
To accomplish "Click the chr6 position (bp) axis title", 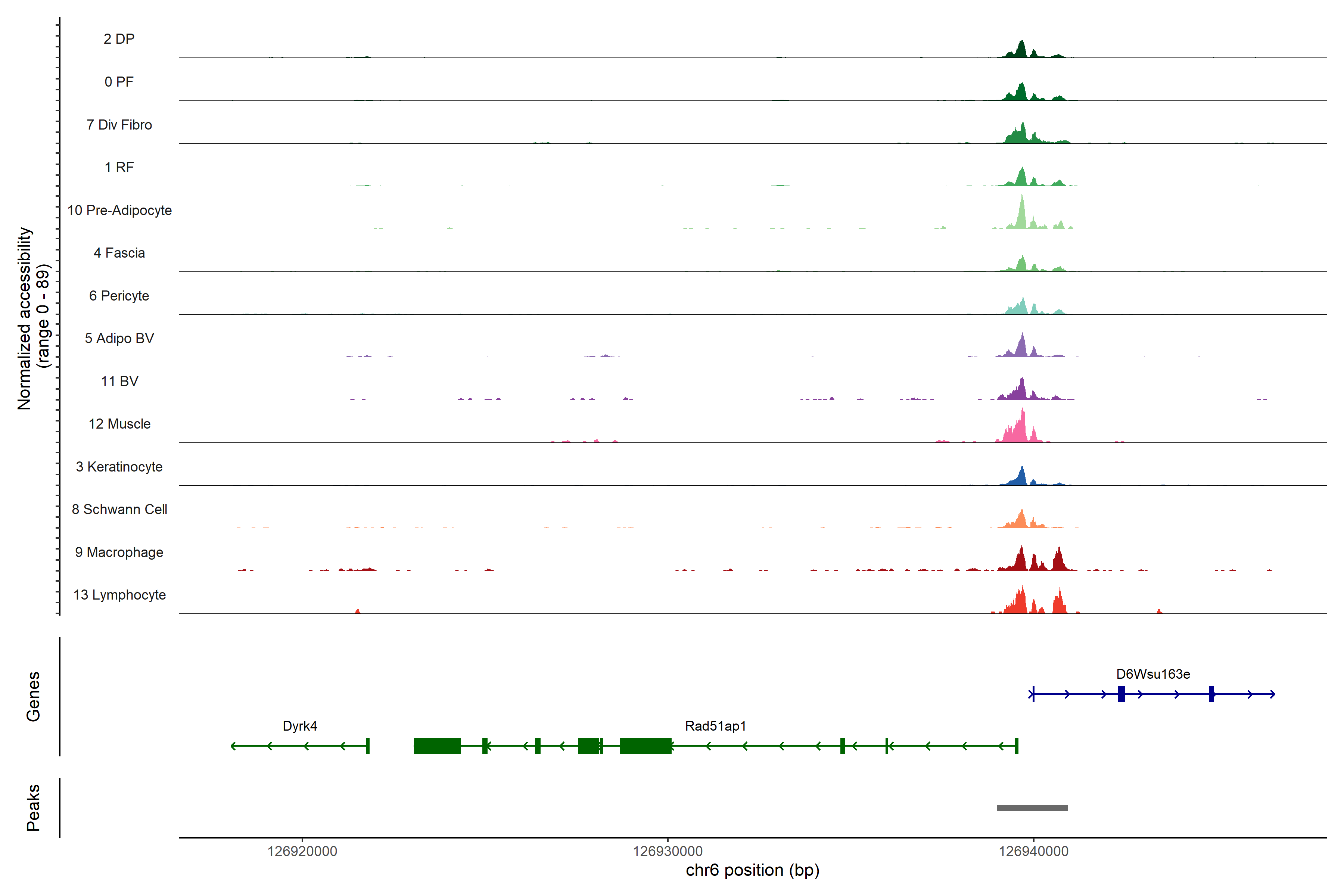I will pos(753,870).
